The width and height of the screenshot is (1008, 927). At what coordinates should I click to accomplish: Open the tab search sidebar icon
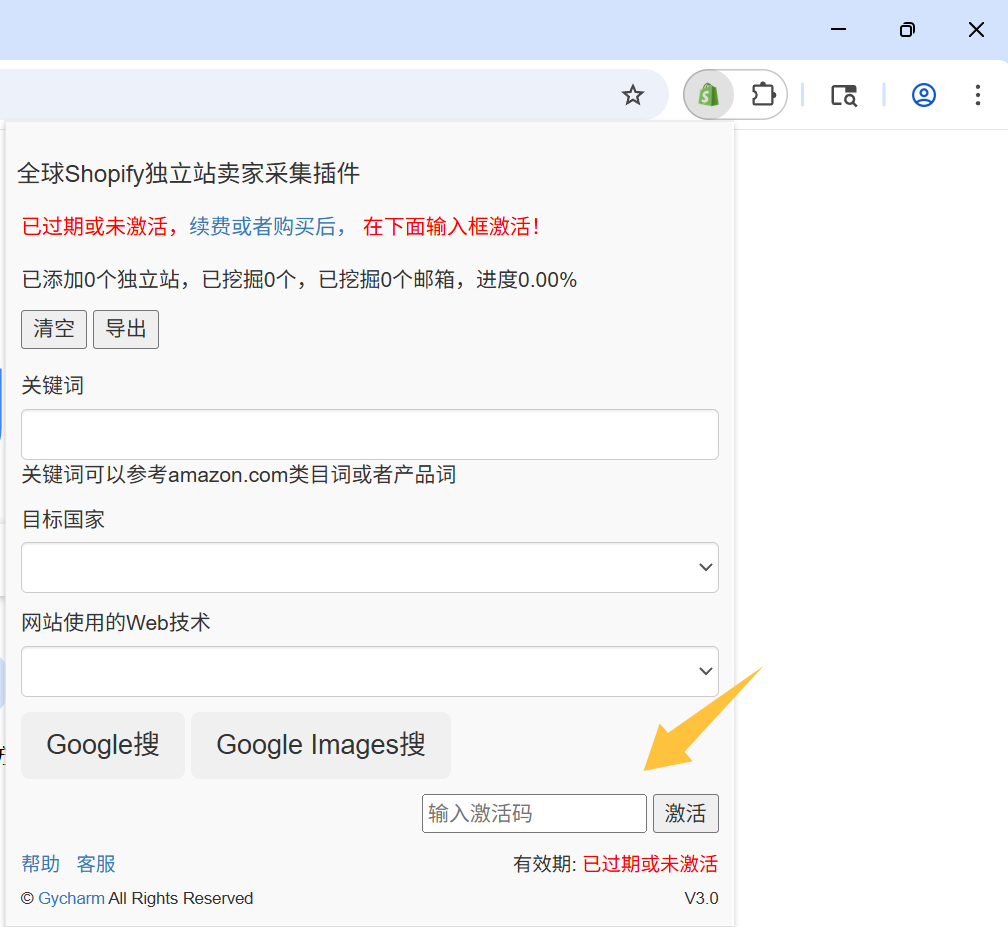(x=843, y=95)
